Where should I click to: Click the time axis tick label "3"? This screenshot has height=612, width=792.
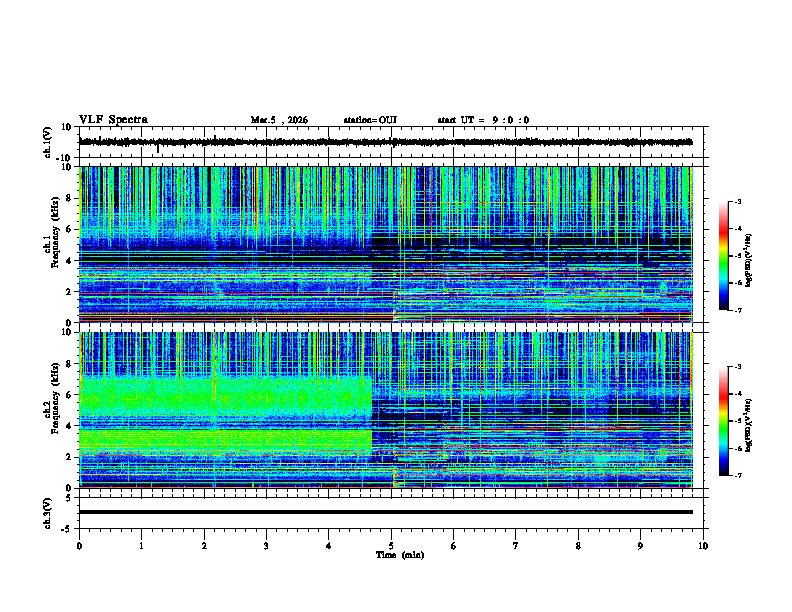coord(266,546)
